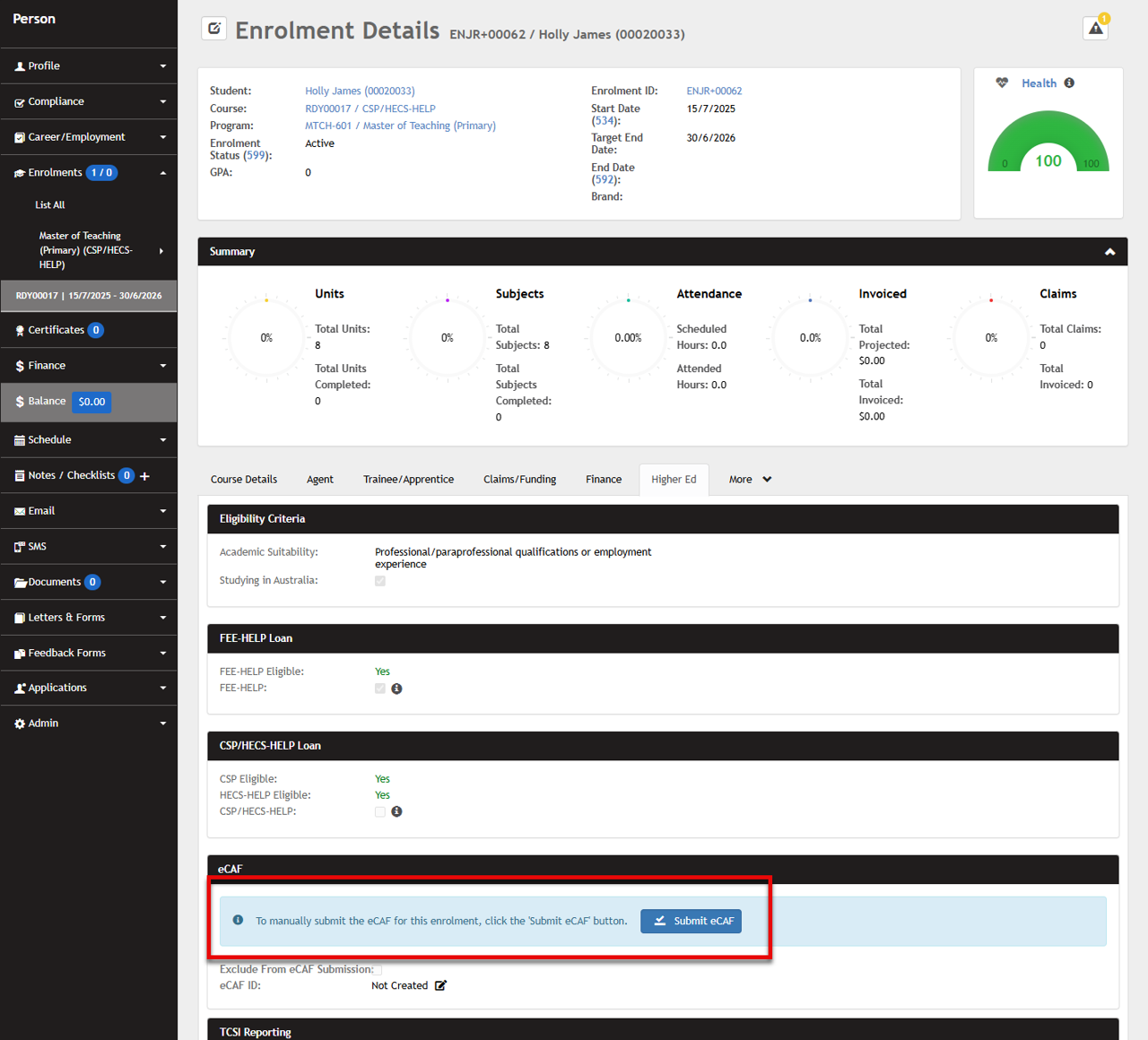Toggle the Studying in Australia checkbox

pyautogui.click(x=380, y=581)
